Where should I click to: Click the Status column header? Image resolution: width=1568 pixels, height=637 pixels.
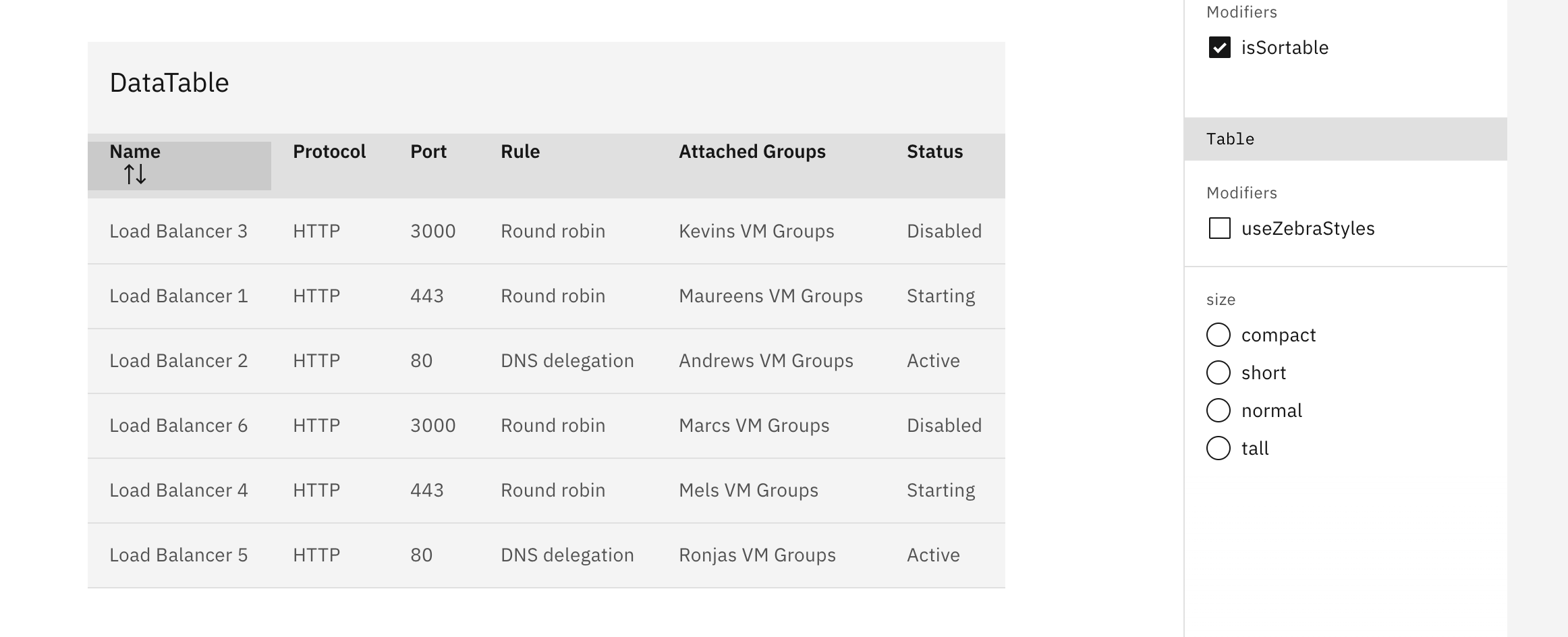(x=934, y=152)
